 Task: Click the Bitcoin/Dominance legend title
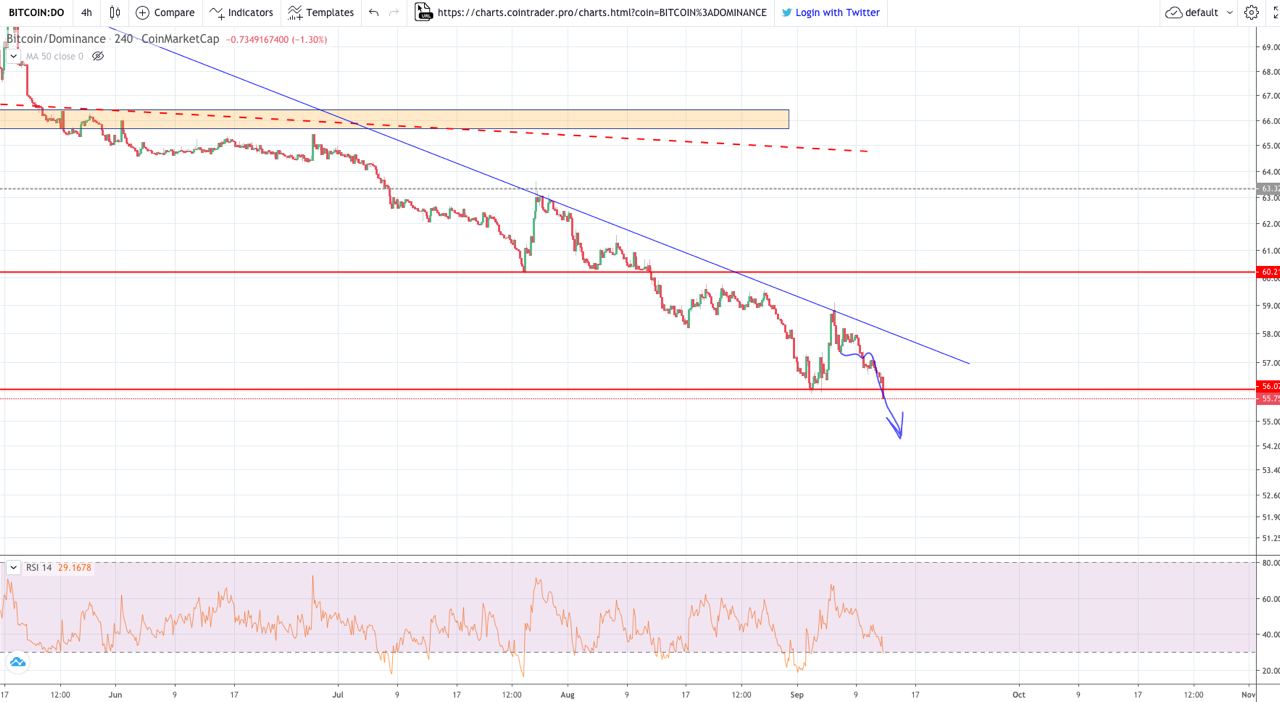(56, 39)
